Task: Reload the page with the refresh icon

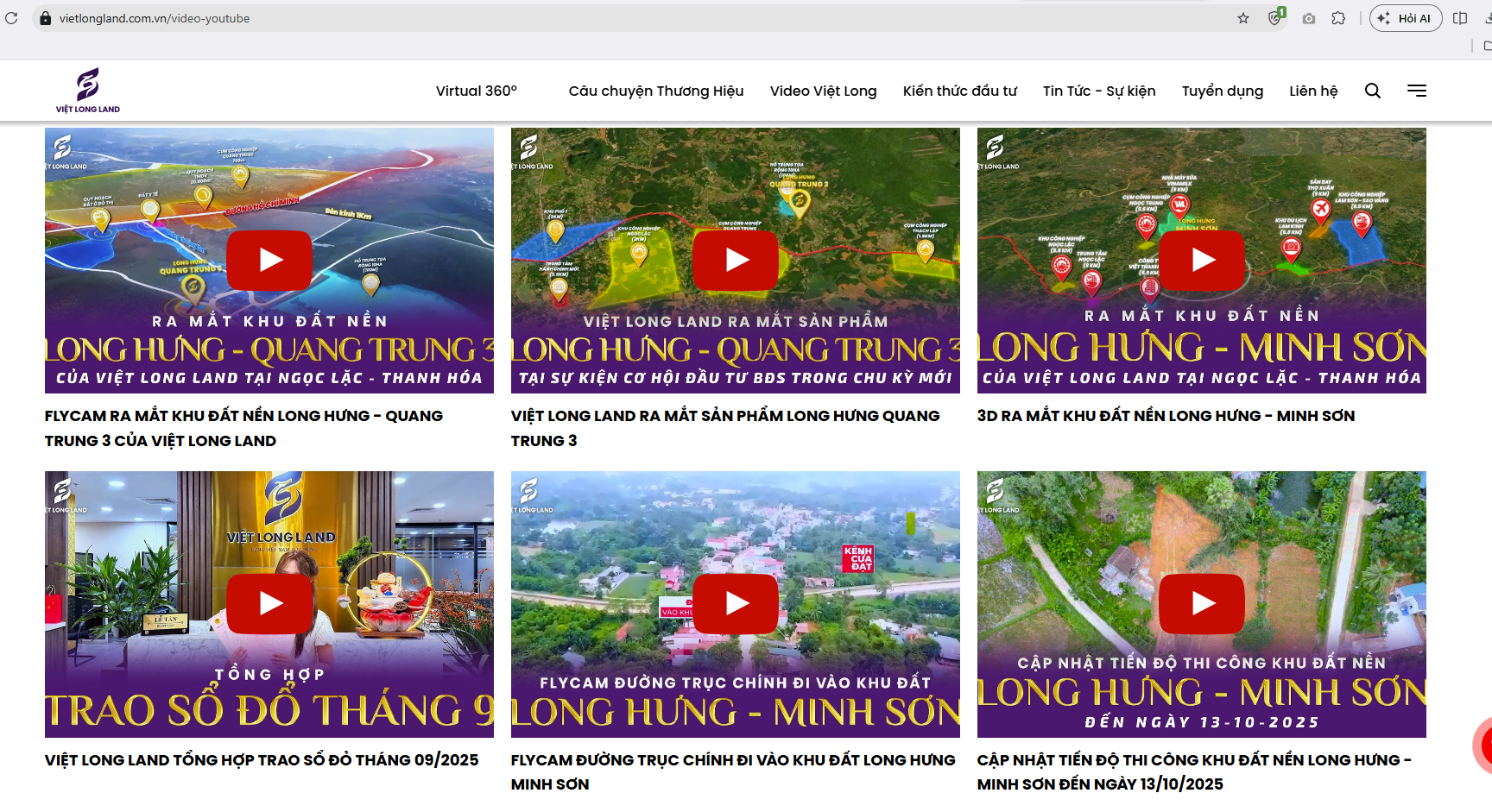Action: coord(11,18)
